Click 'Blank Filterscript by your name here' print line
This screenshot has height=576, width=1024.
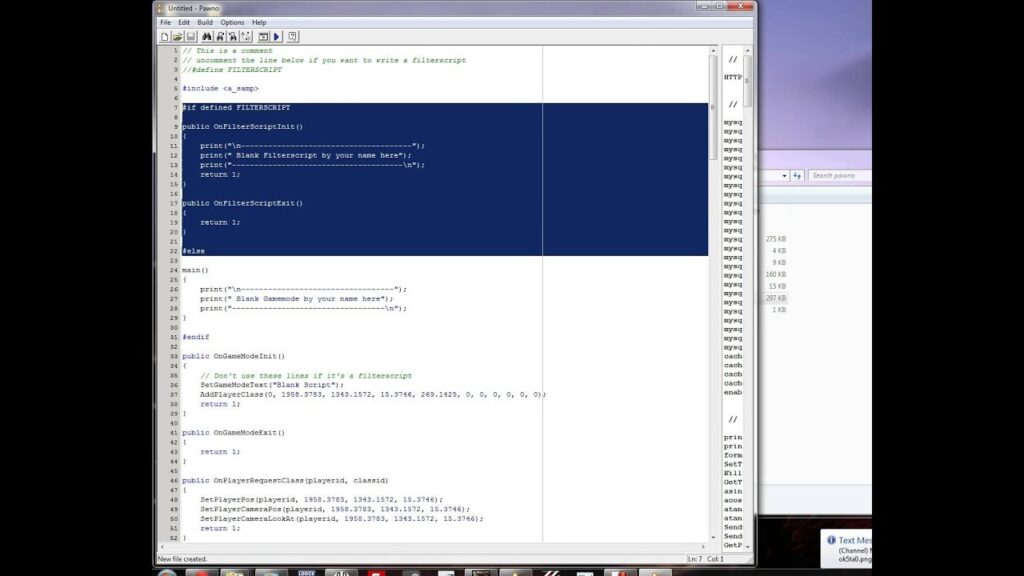click(306, 155)
